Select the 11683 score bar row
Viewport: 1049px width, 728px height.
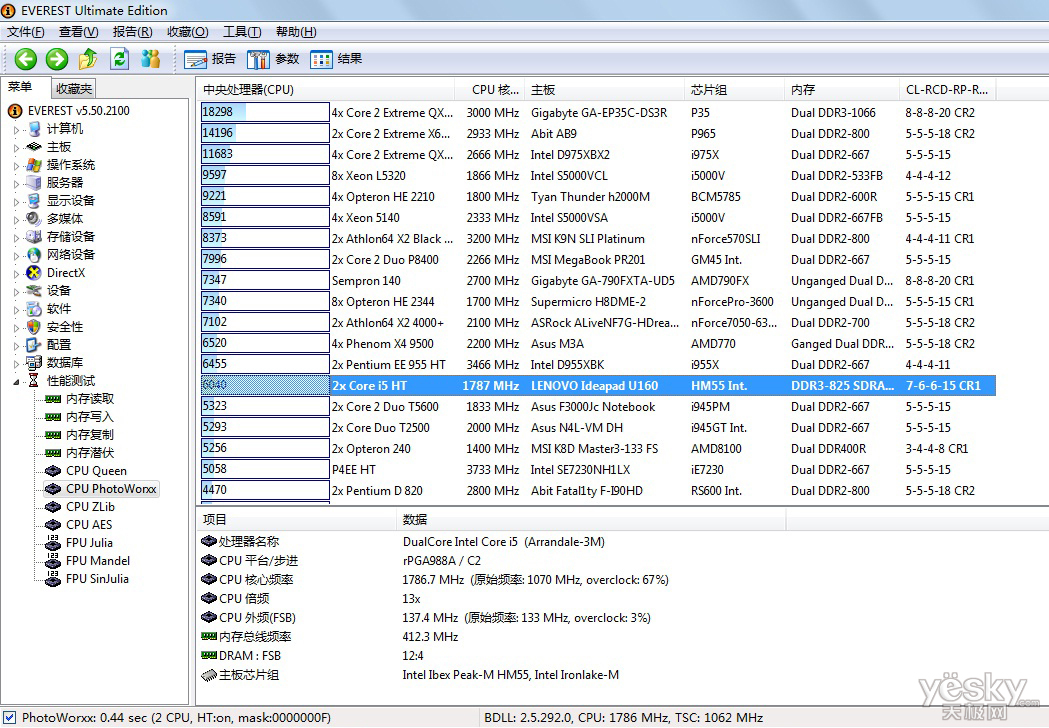pos(265,154)
